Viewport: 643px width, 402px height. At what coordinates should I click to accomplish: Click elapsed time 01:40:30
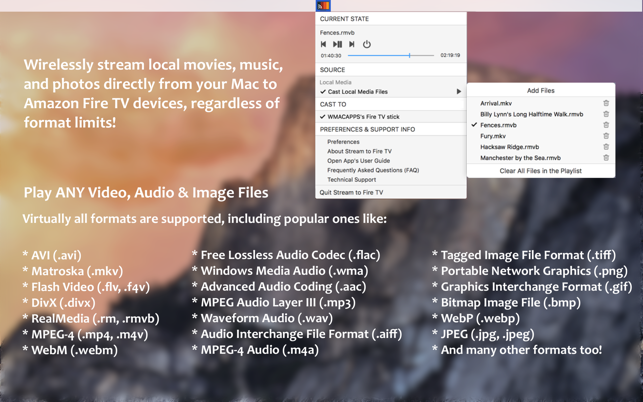331,55
